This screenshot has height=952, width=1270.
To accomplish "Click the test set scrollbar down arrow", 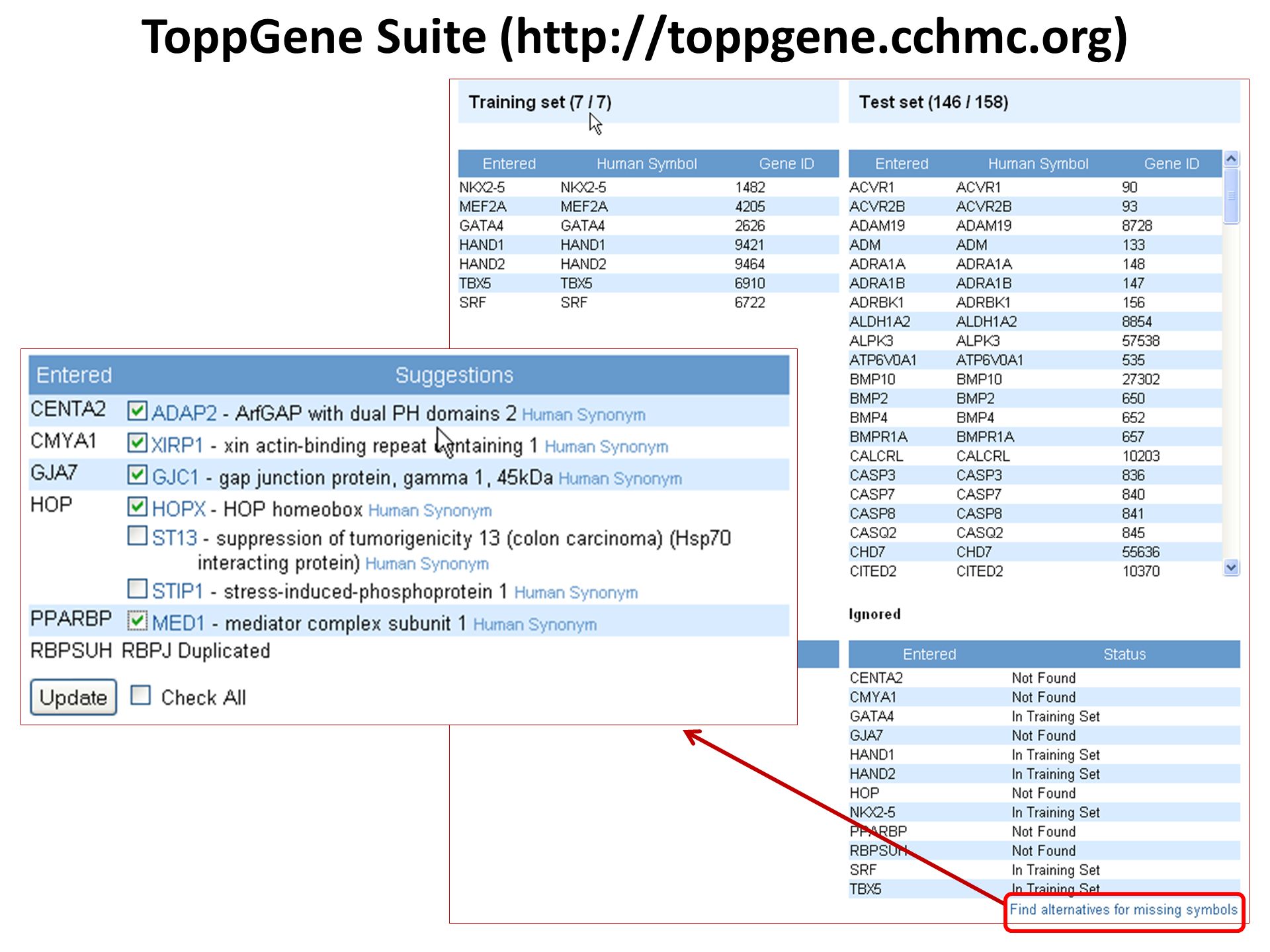I will coord(1231,567).
